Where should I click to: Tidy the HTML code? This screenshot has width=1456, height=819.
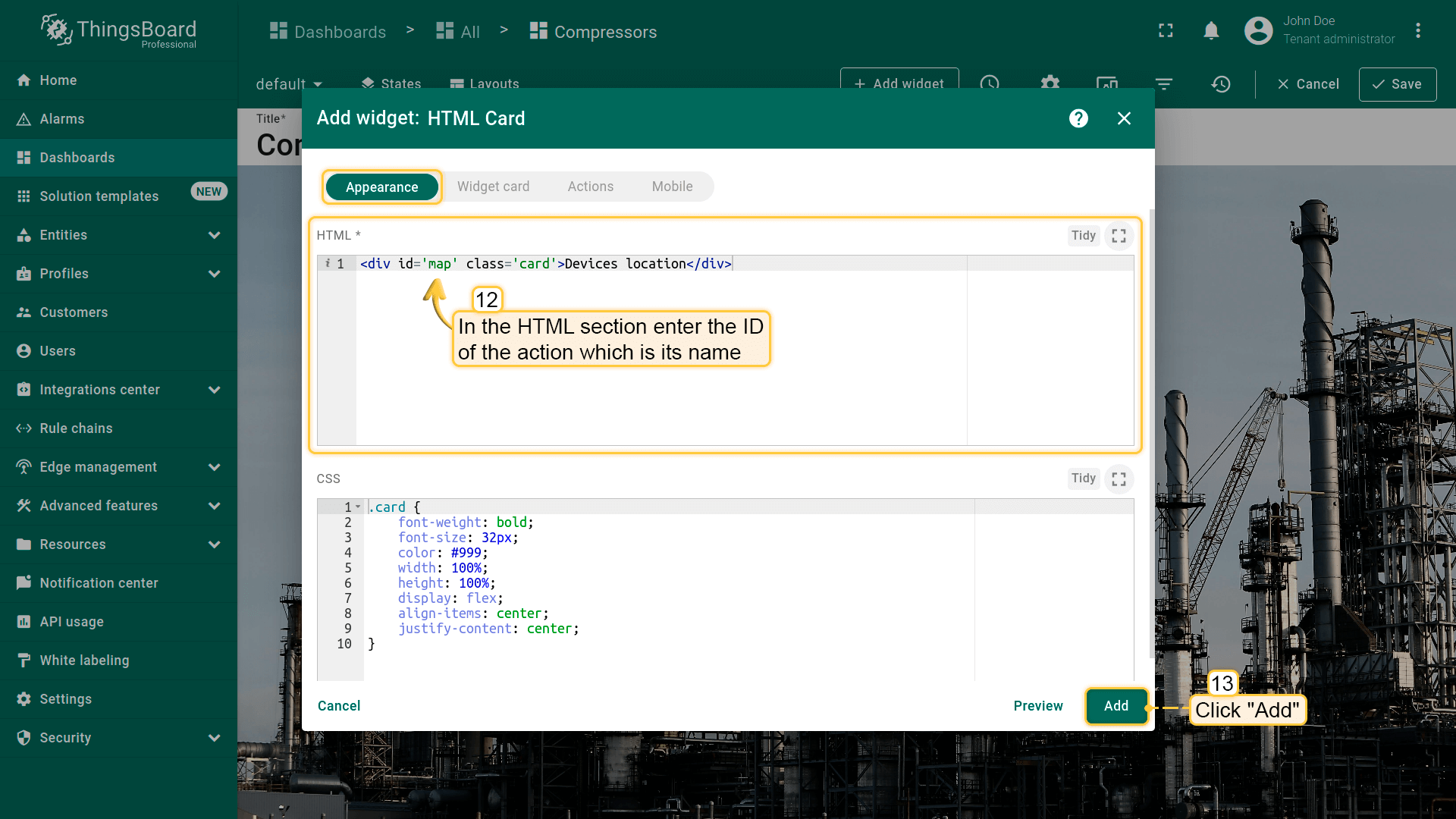tap(1083, 236)
